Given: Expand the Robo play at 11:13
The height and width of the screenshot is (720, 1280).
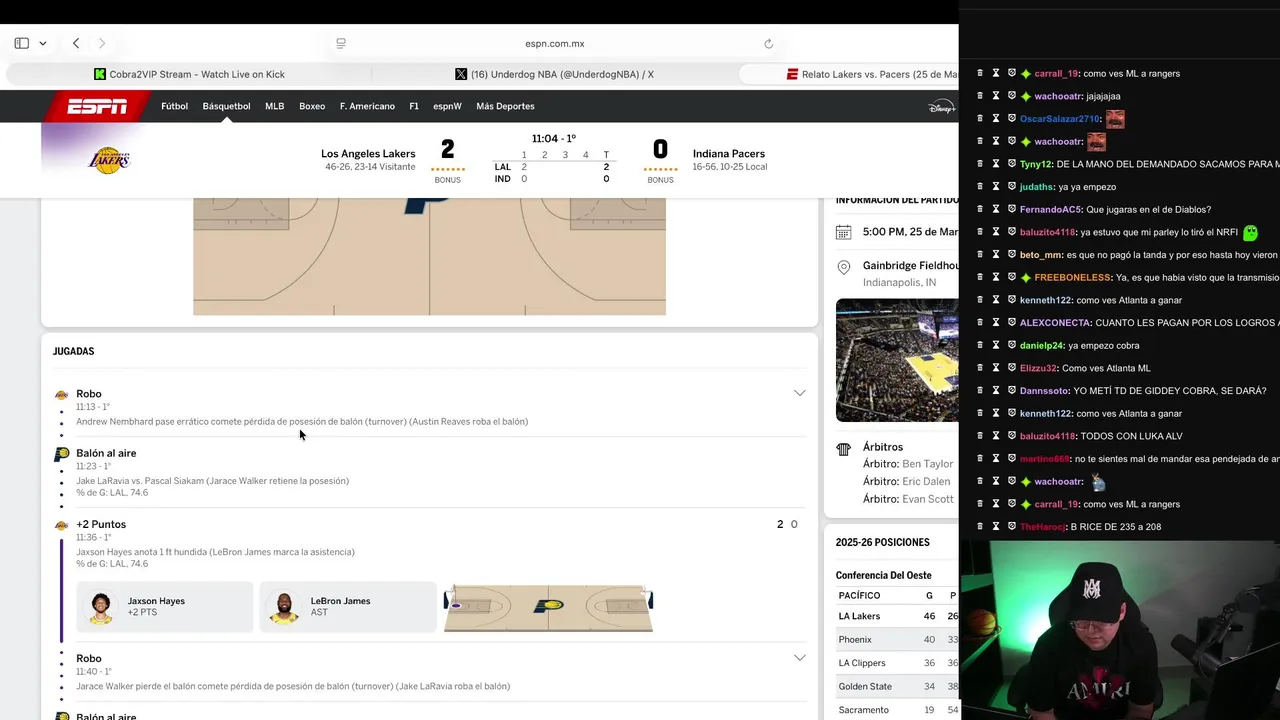Looking at the screenshot, I should click(799, 393).
